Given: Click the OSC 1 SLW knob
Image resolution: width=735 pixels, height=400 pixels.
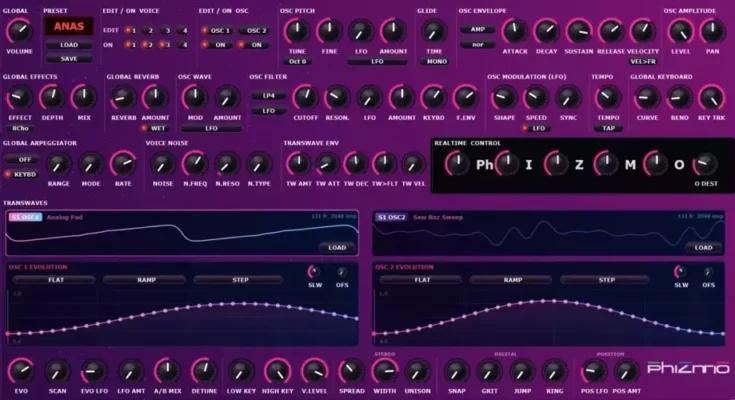Looking at the screenshot, I should [314, 272].
